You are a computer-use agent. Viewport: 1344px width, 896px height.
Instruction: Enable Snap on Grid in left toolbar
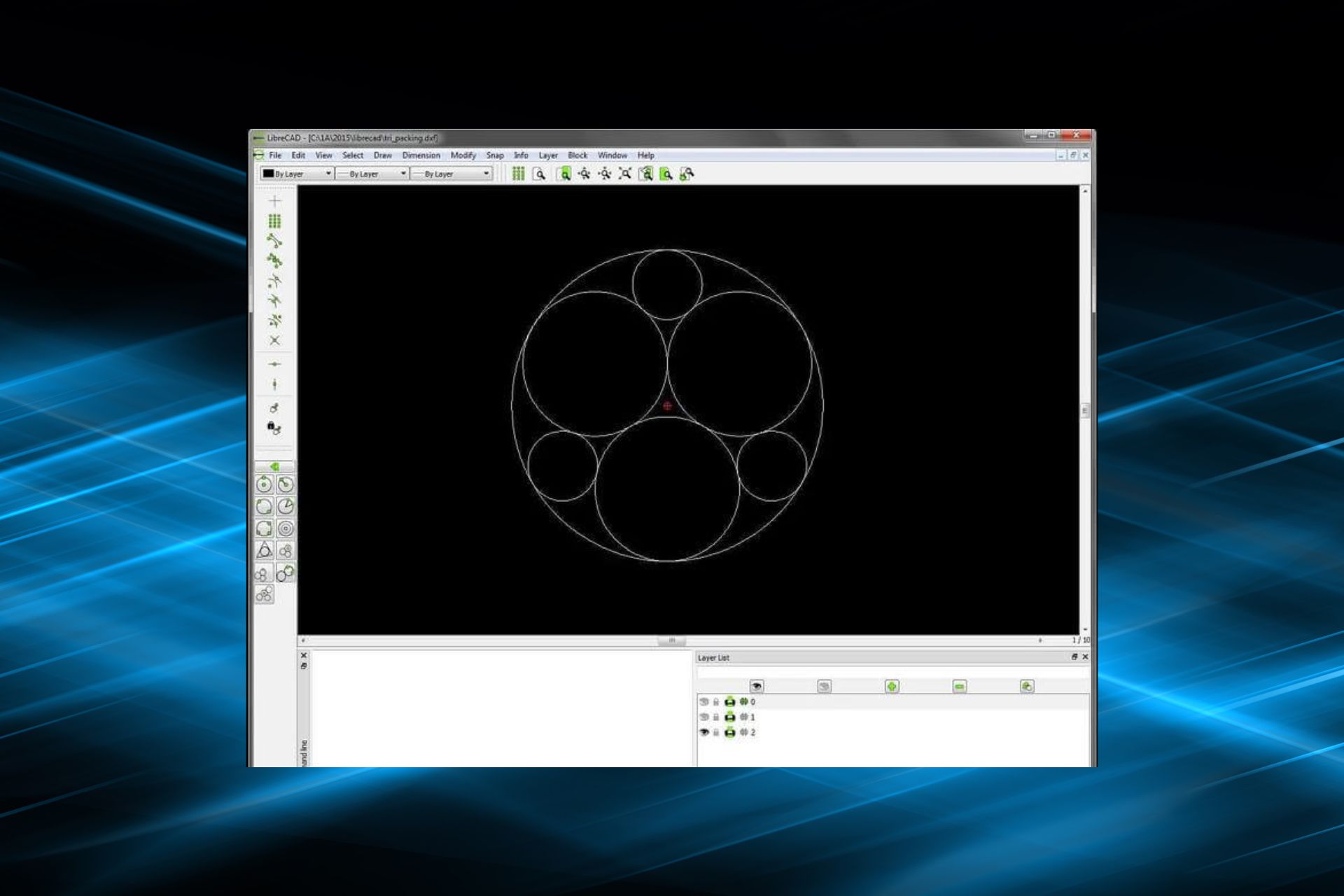click(274, 221)
